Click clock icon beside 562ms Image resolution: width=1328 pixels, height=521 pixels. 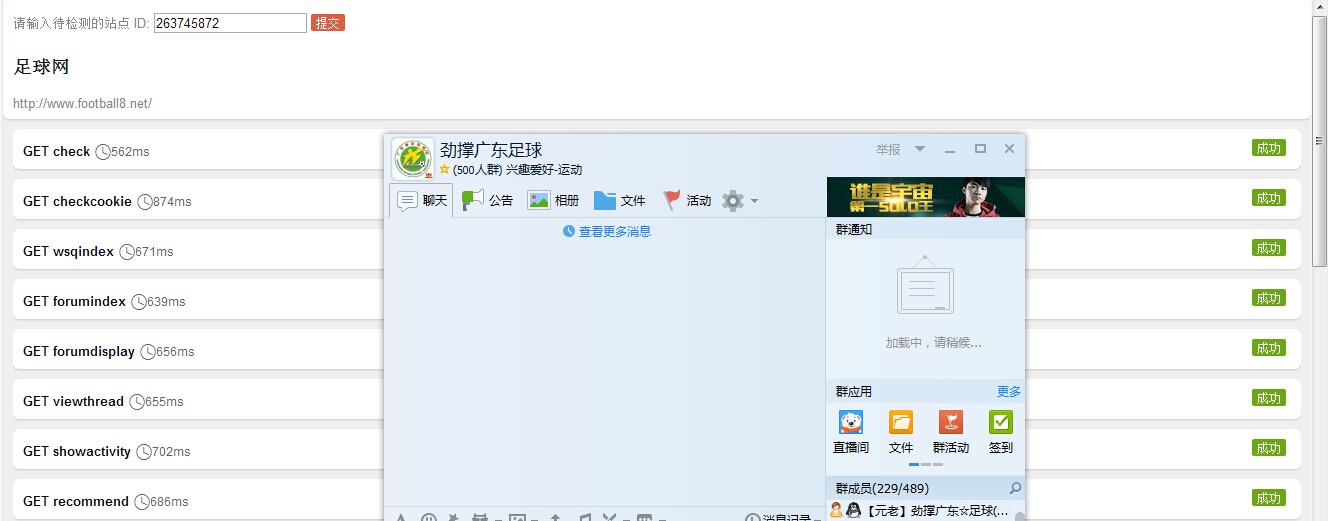(103, 152)
